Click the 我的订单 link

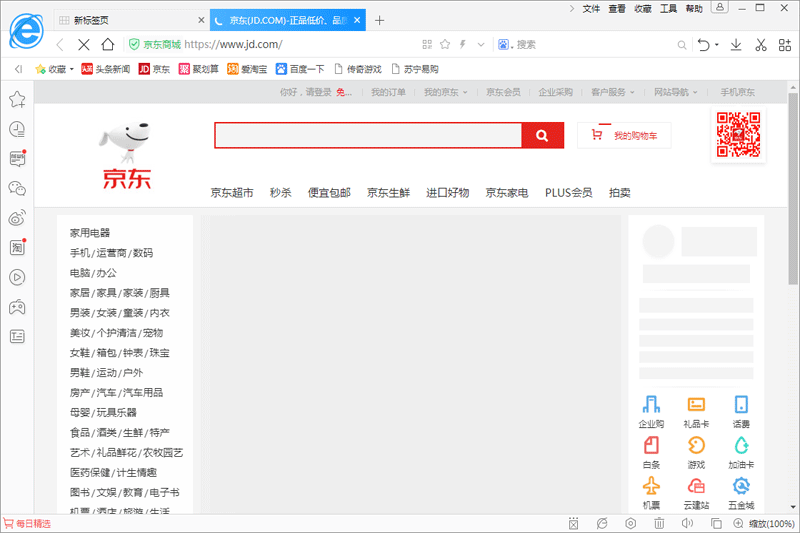388,92
